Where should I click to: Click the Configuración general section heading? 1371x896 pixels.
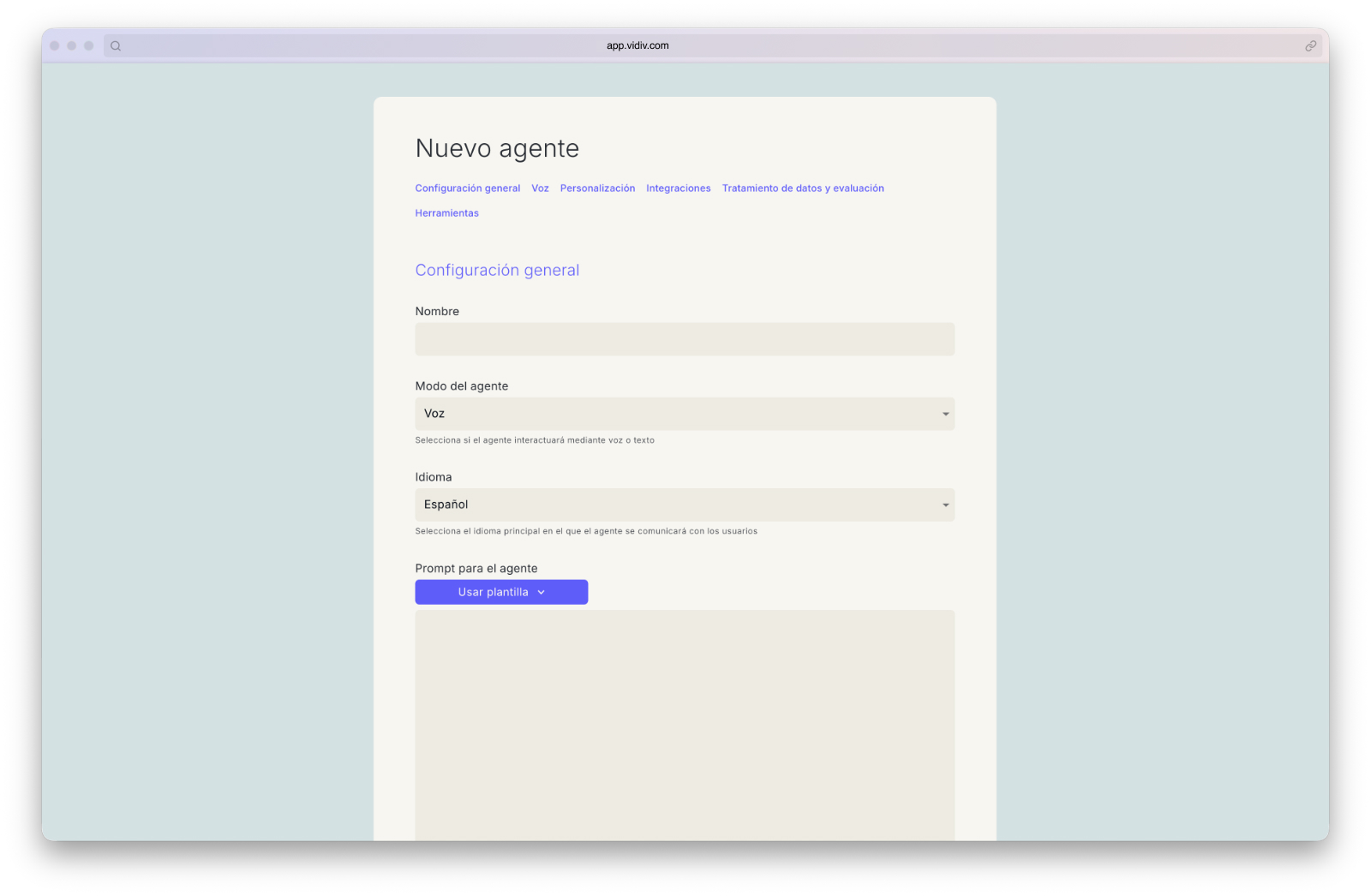click(497, 270)
